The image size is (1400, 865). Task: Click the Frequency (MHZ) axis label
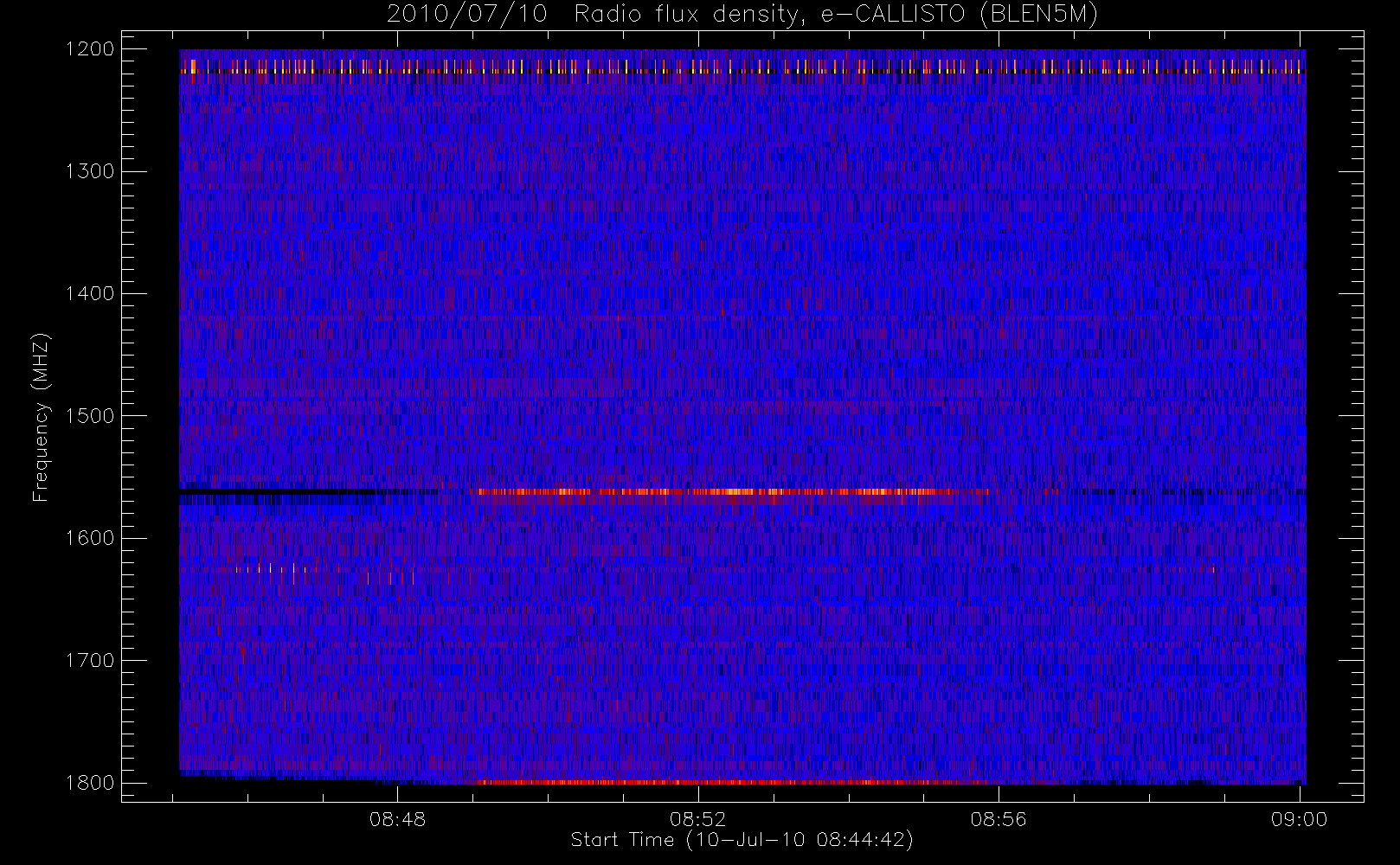point(41,417)
